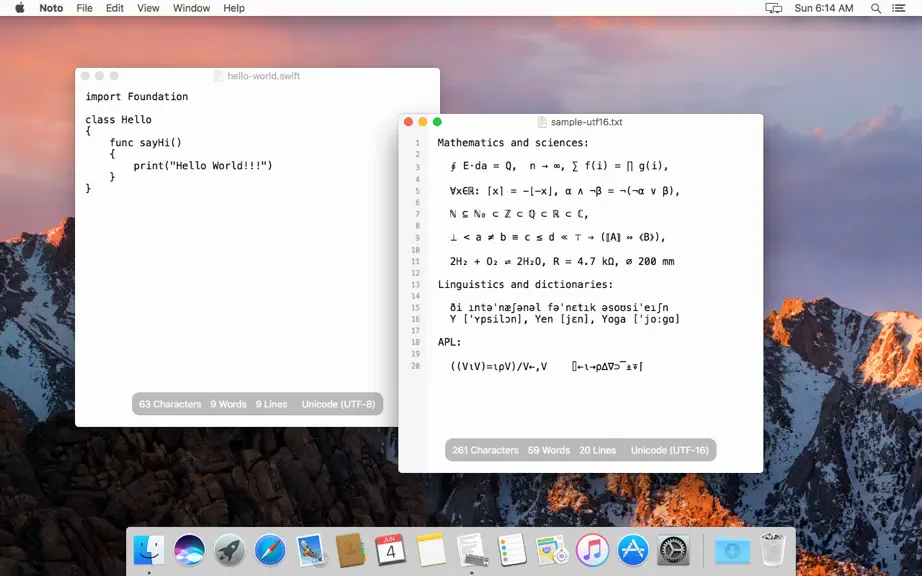Open the App Store dock icon
The image size is (922, 576).
pos(633,550)
